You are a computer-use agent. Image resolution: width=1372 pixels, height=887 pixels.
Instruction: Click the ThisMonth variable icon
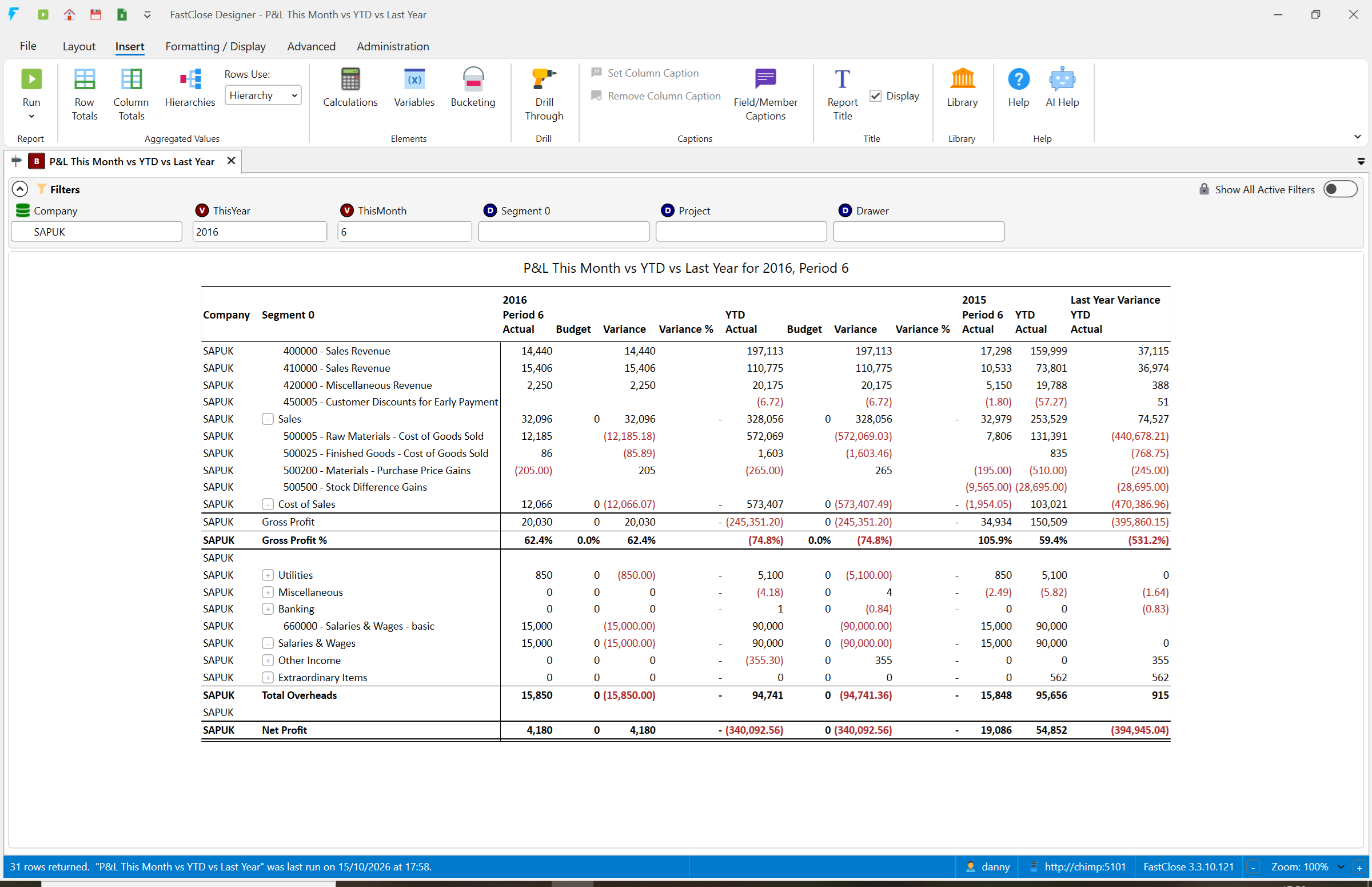coord(346,210)
